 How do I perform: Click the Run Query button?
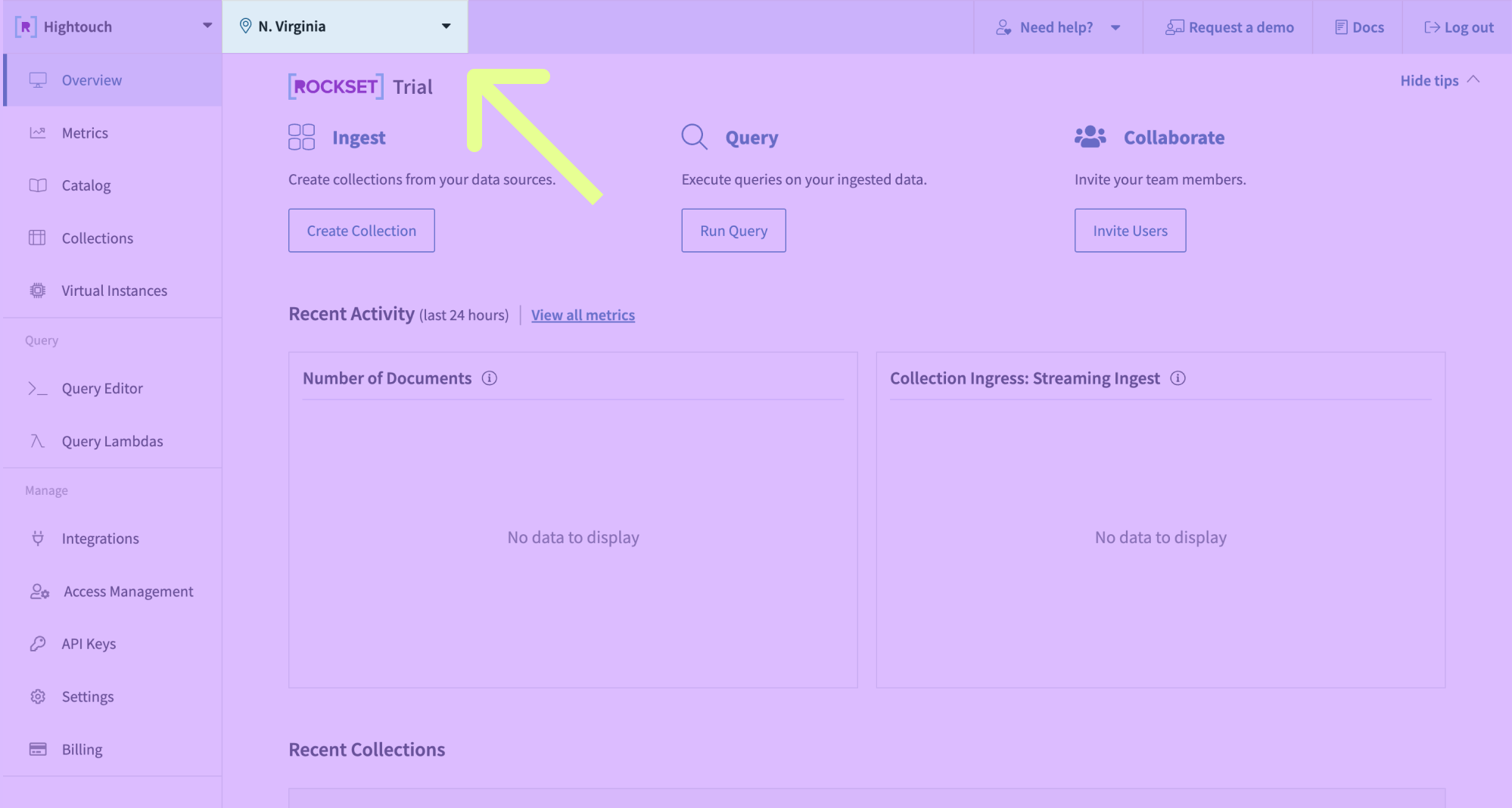[x=733, y=231]
